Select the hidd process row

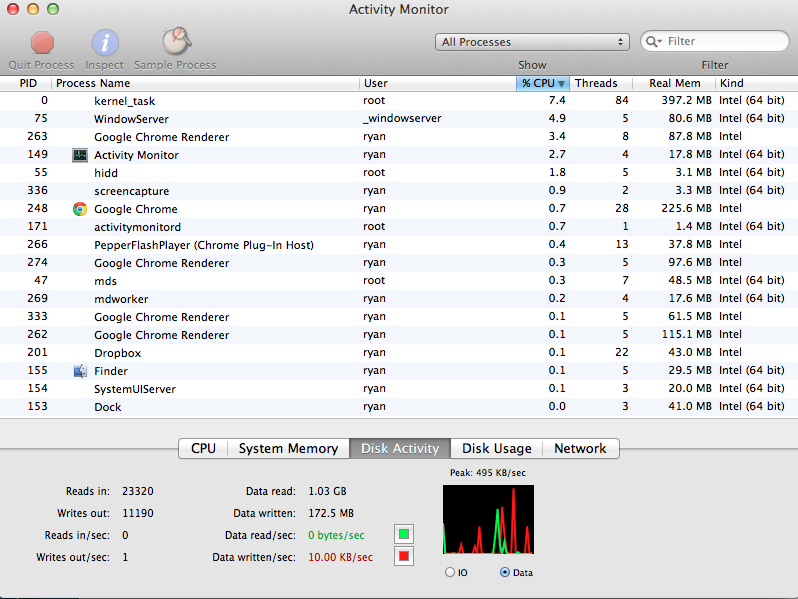pyautogui.click(x=399, y=173)
